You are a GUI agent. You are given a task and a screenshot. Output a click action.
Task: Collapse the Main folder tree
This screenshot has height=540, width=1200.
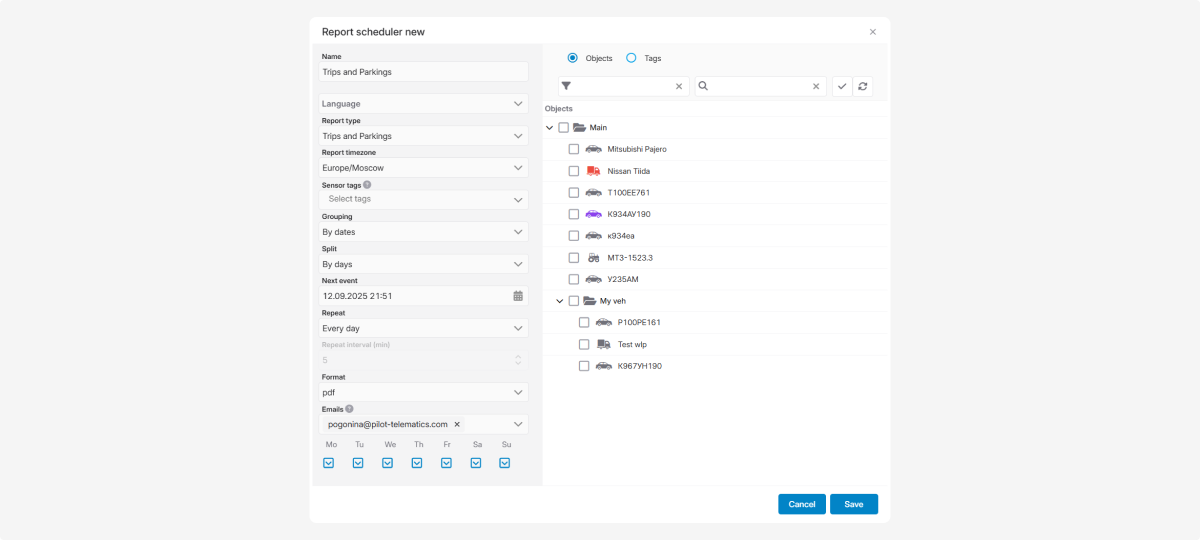pos(549,128)
